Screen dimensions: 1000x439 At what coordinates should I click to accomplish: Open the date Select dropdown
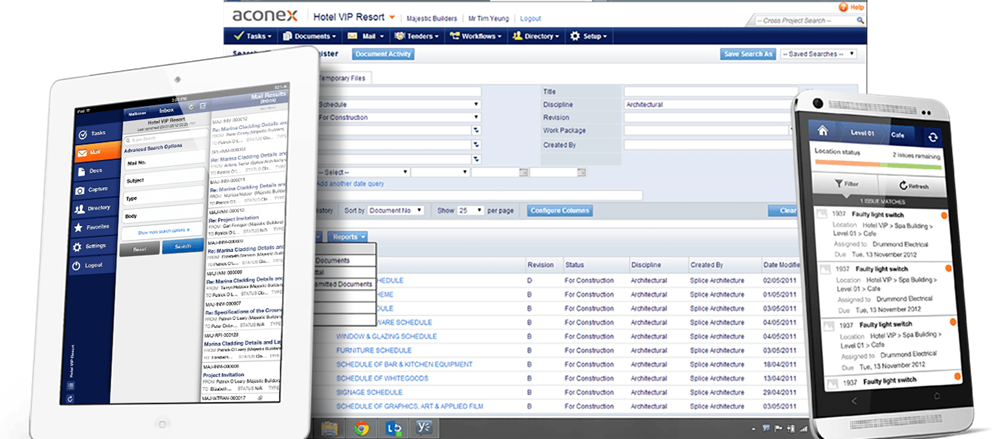click(x=362, y=172)
